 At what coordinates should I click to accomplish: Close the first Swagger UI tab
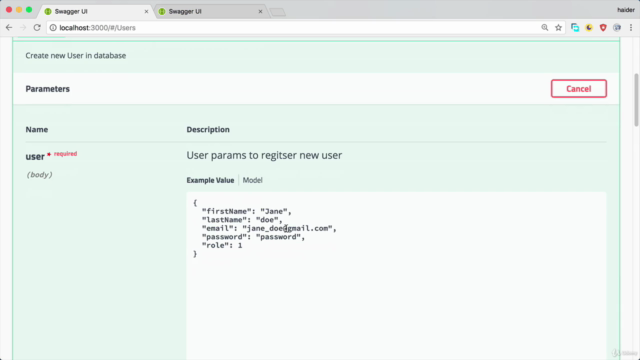(146, 11)
